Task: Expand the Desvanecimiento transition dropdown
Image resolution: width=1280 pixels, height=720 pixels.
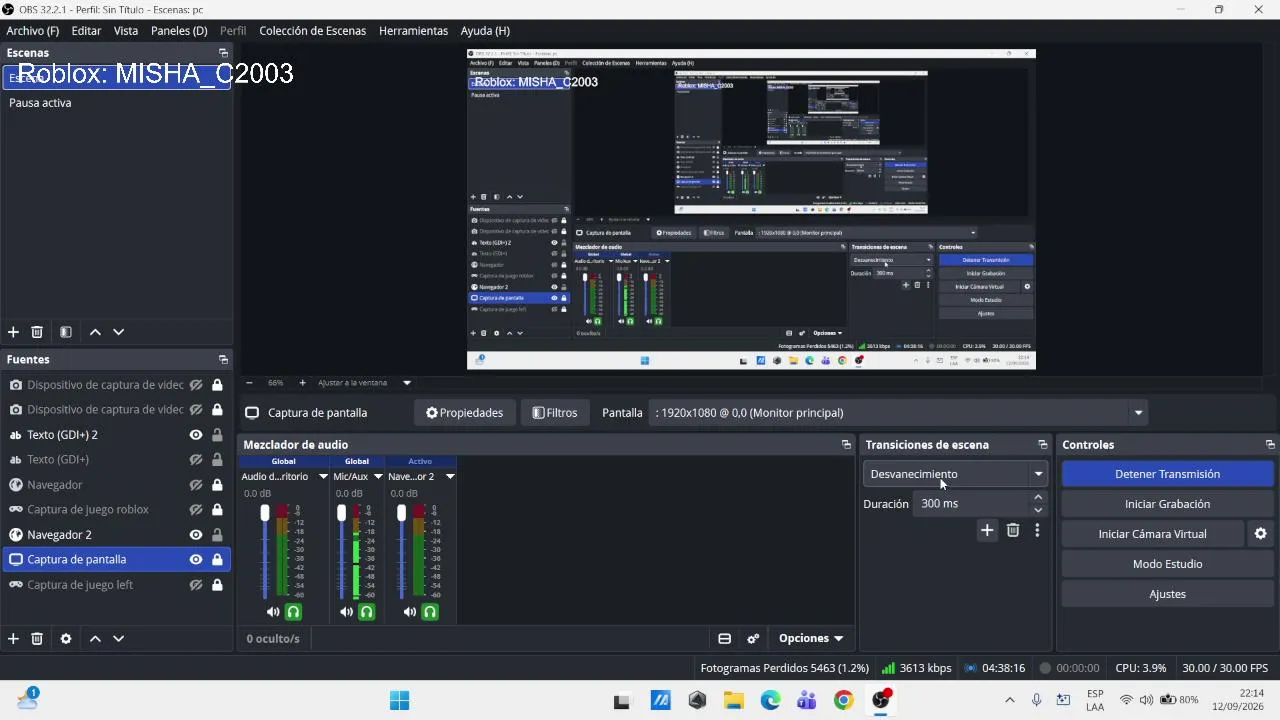Action: coord(1039,474)
